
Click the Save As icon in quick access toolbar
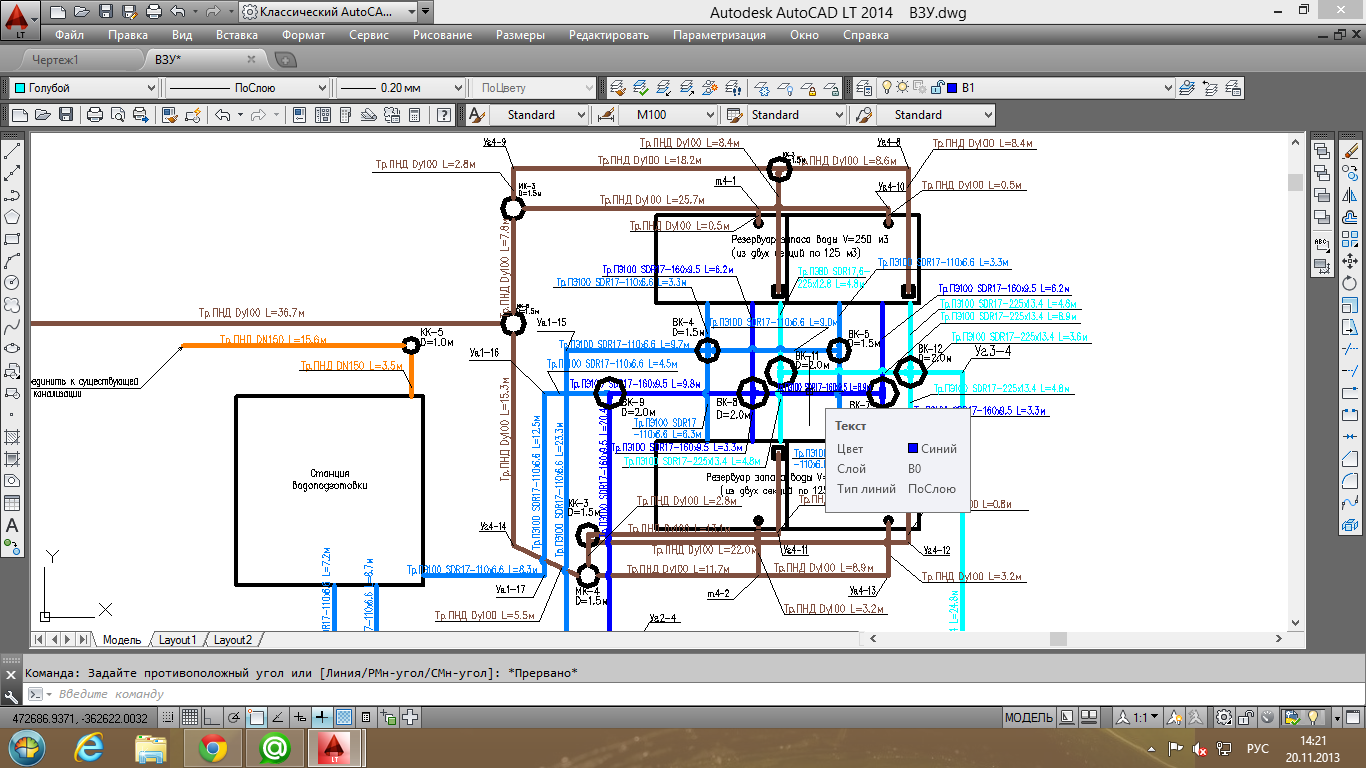tap(129, 12)
